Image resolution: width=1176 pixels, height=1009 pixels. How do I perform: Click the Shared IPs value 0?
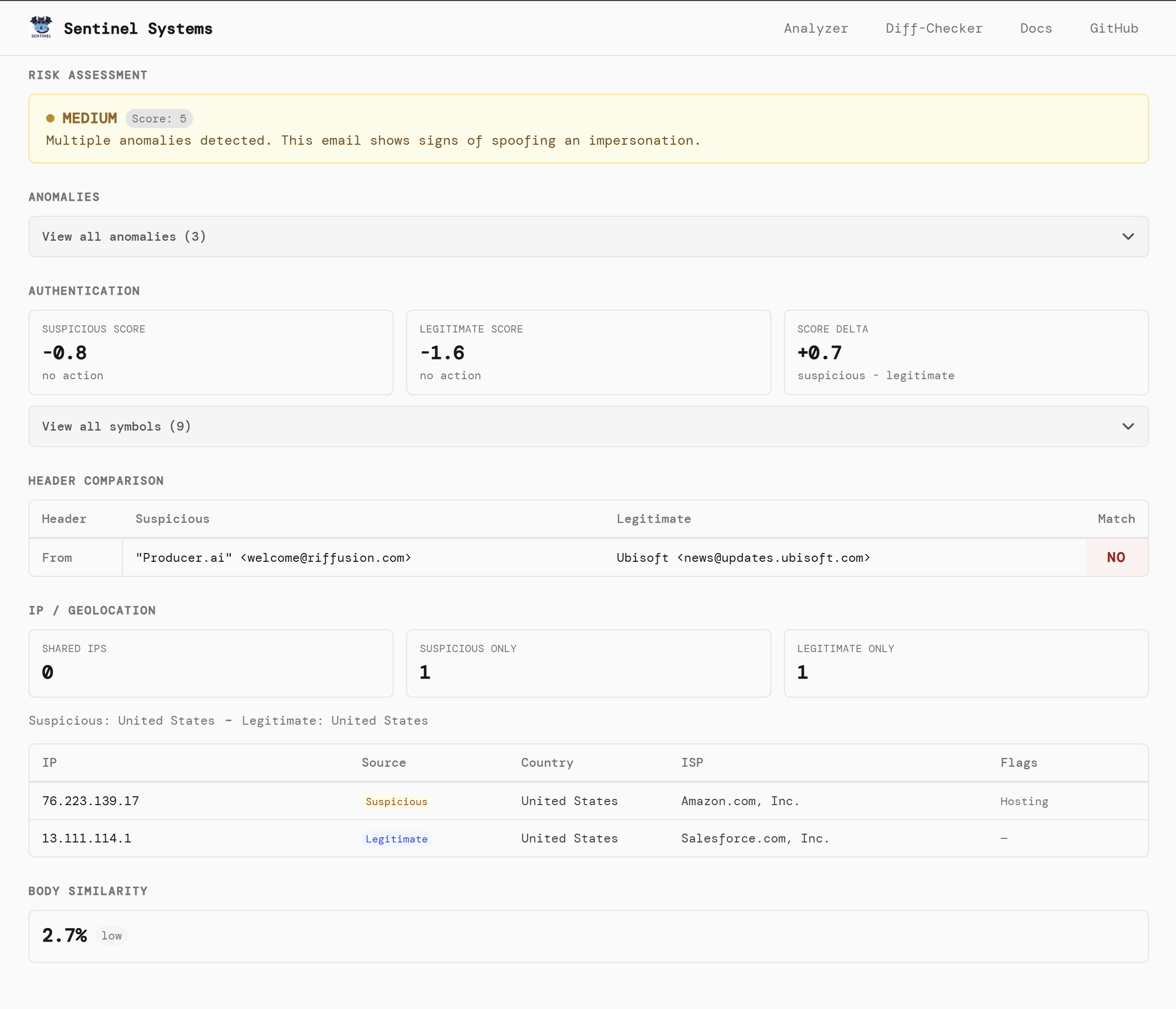pyautogui.click(x=48, y=672)
